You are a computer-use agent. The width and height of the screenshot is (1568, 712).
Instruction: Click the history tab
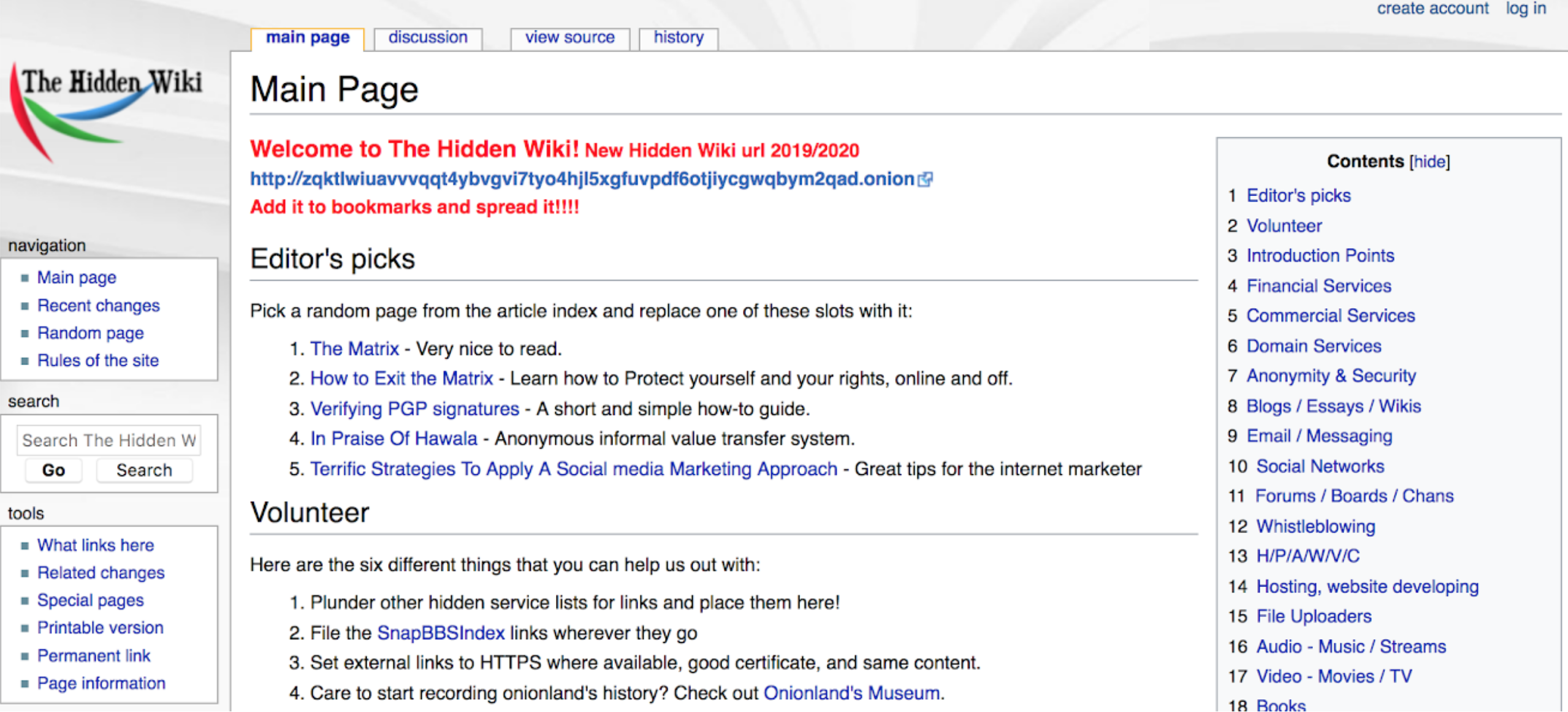click(676, 36)
